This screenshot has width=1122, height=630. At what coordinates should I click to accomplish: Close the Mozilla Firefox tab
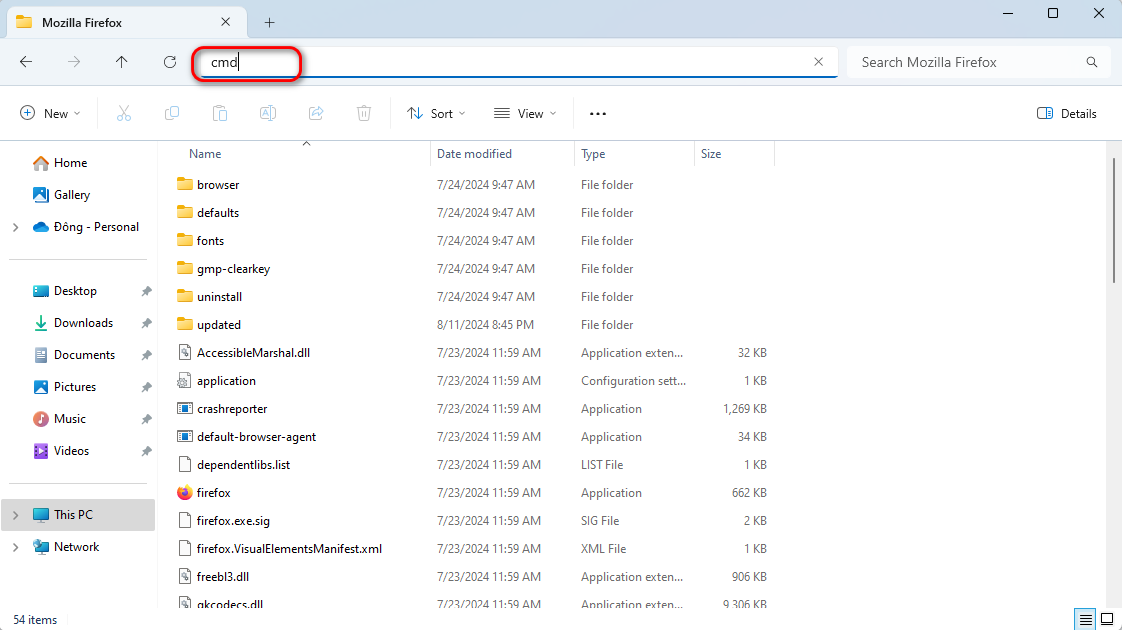point(225,22)
